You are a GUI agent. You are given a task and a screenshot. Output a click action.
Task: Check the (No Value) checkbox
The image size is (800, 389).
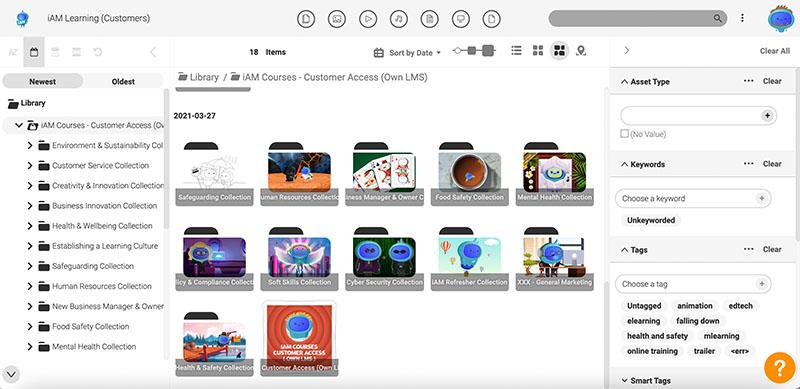(x=624, y=134)
